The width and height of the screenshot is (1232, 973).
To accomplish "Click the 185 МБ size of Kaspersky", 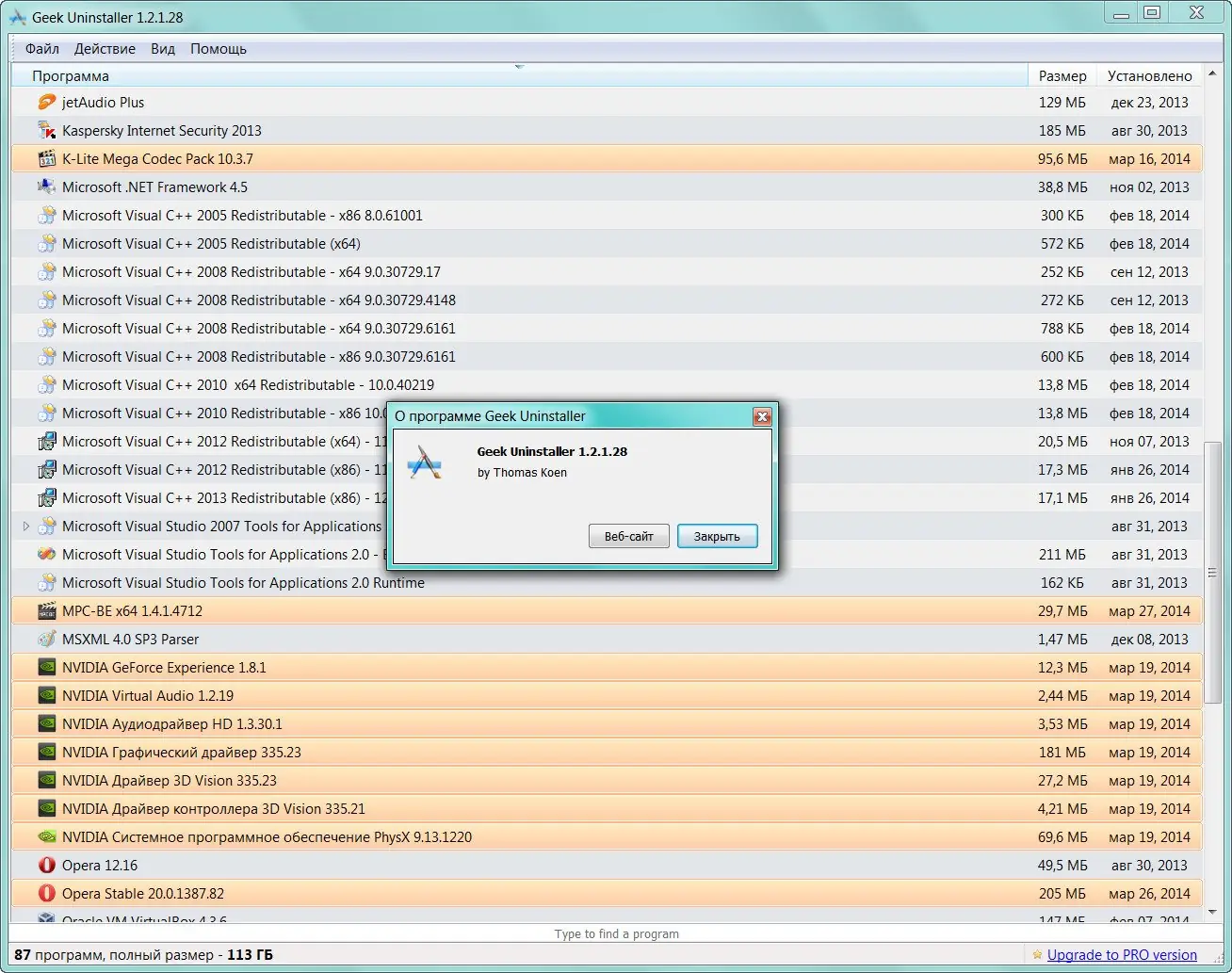I will (x=1062, y=130).
